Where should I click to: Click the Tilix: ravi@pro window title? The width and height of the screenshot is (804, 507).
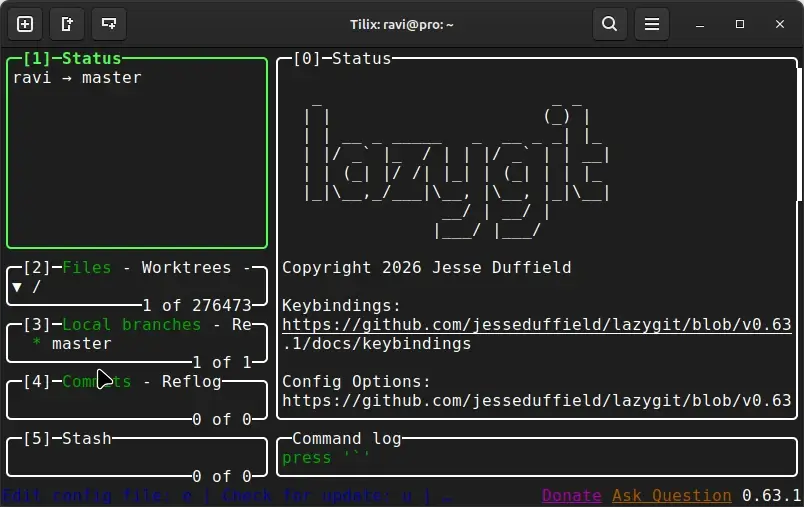pos(401,25)
